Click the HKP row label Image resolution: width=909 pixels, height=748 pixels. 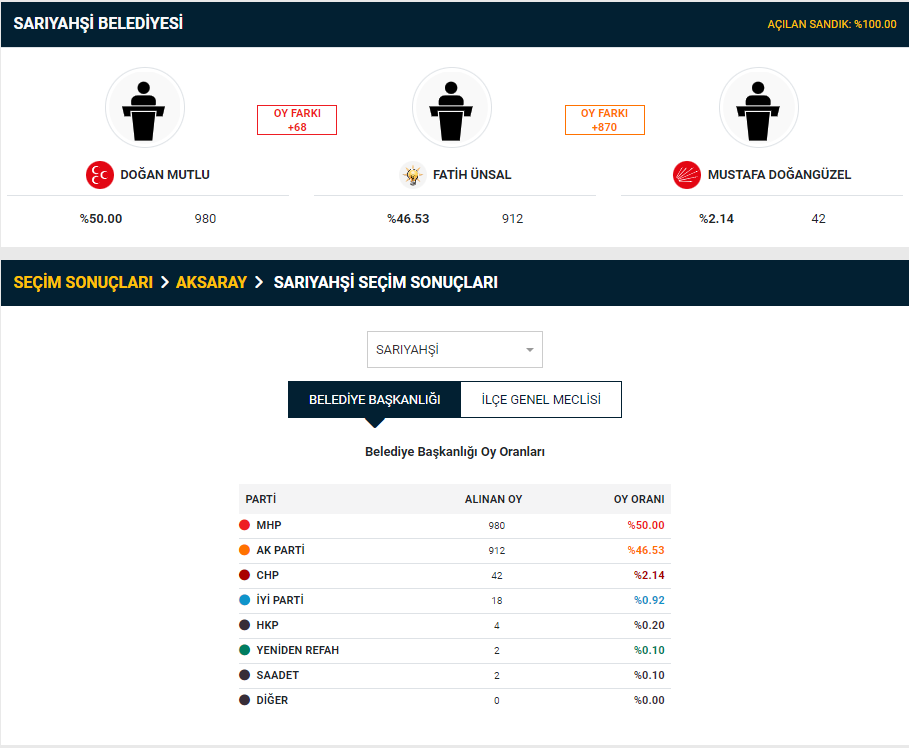pos(267,625)
